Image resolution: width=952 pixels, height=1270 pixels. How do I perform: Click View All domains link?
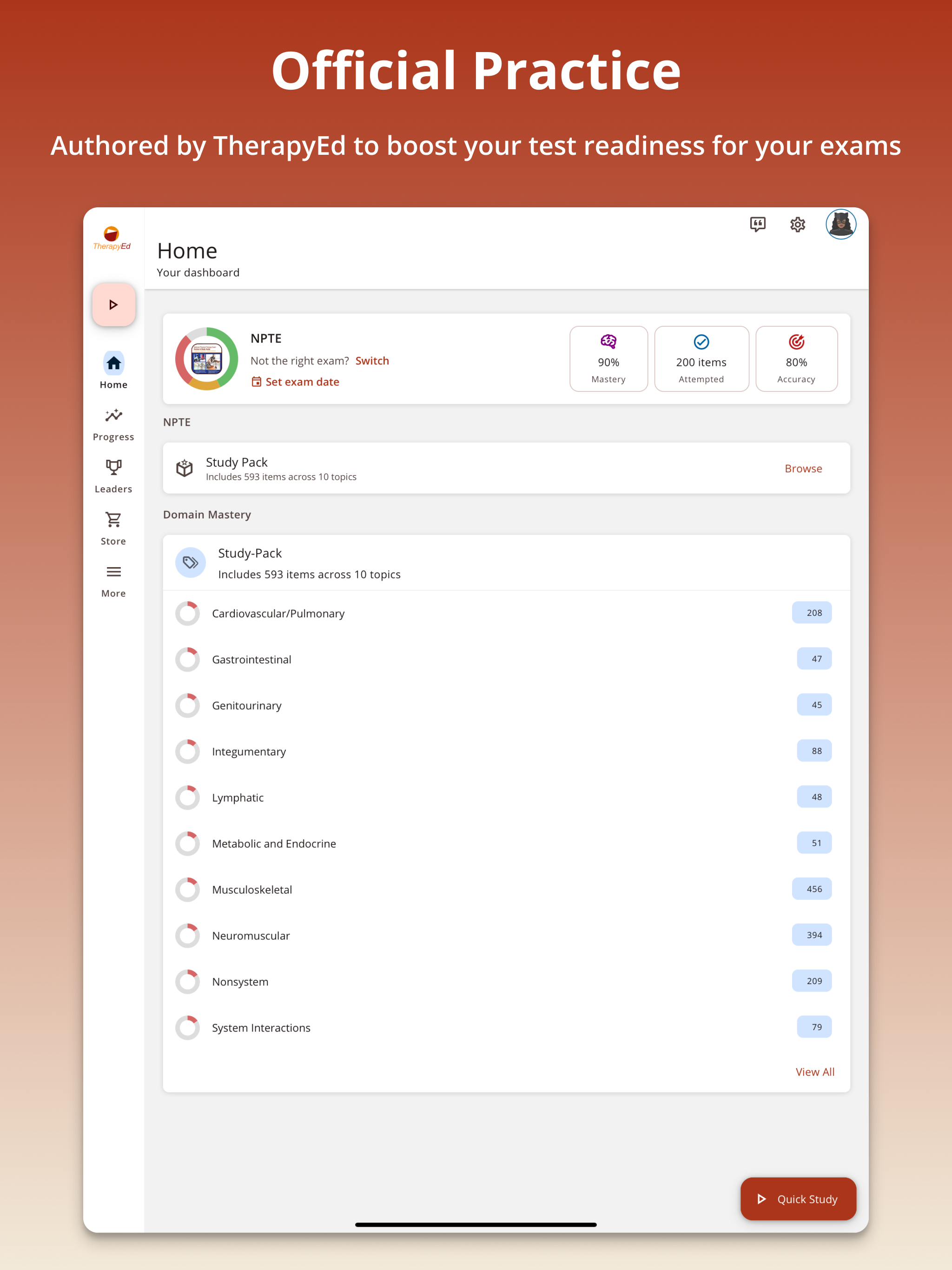pyautogui.click(x=814, y=1072)
